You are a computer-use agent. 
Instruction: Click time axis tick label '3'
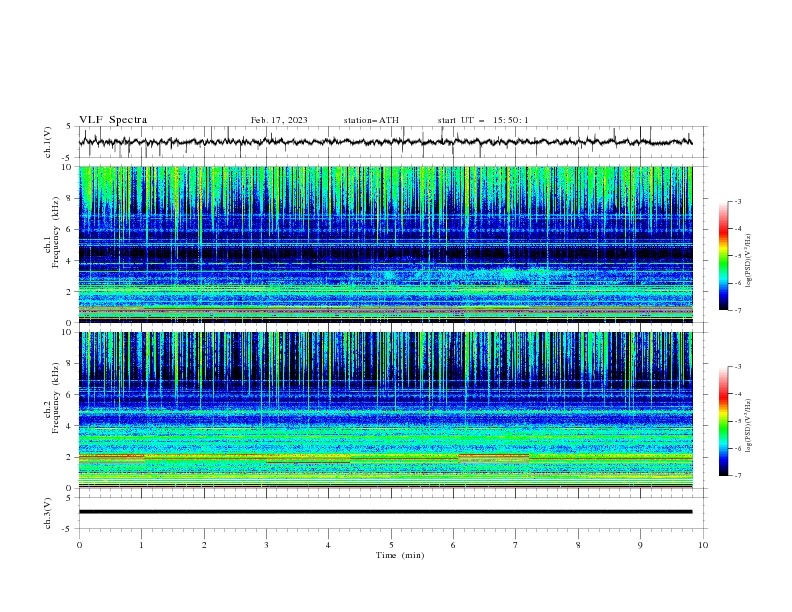(x=266, y=545)
